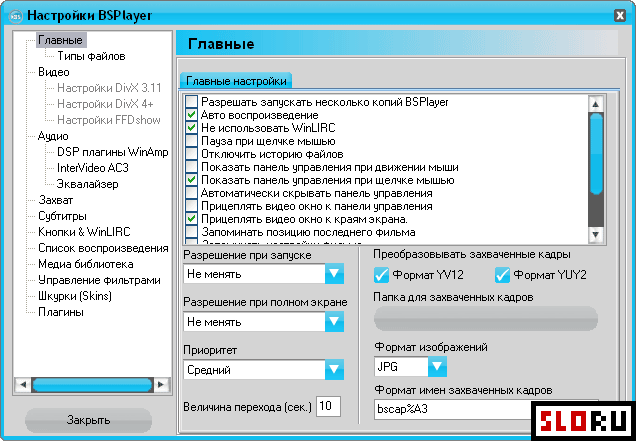Open Управление фильтрами settings
636x441 pixels.
coord(99,280)
